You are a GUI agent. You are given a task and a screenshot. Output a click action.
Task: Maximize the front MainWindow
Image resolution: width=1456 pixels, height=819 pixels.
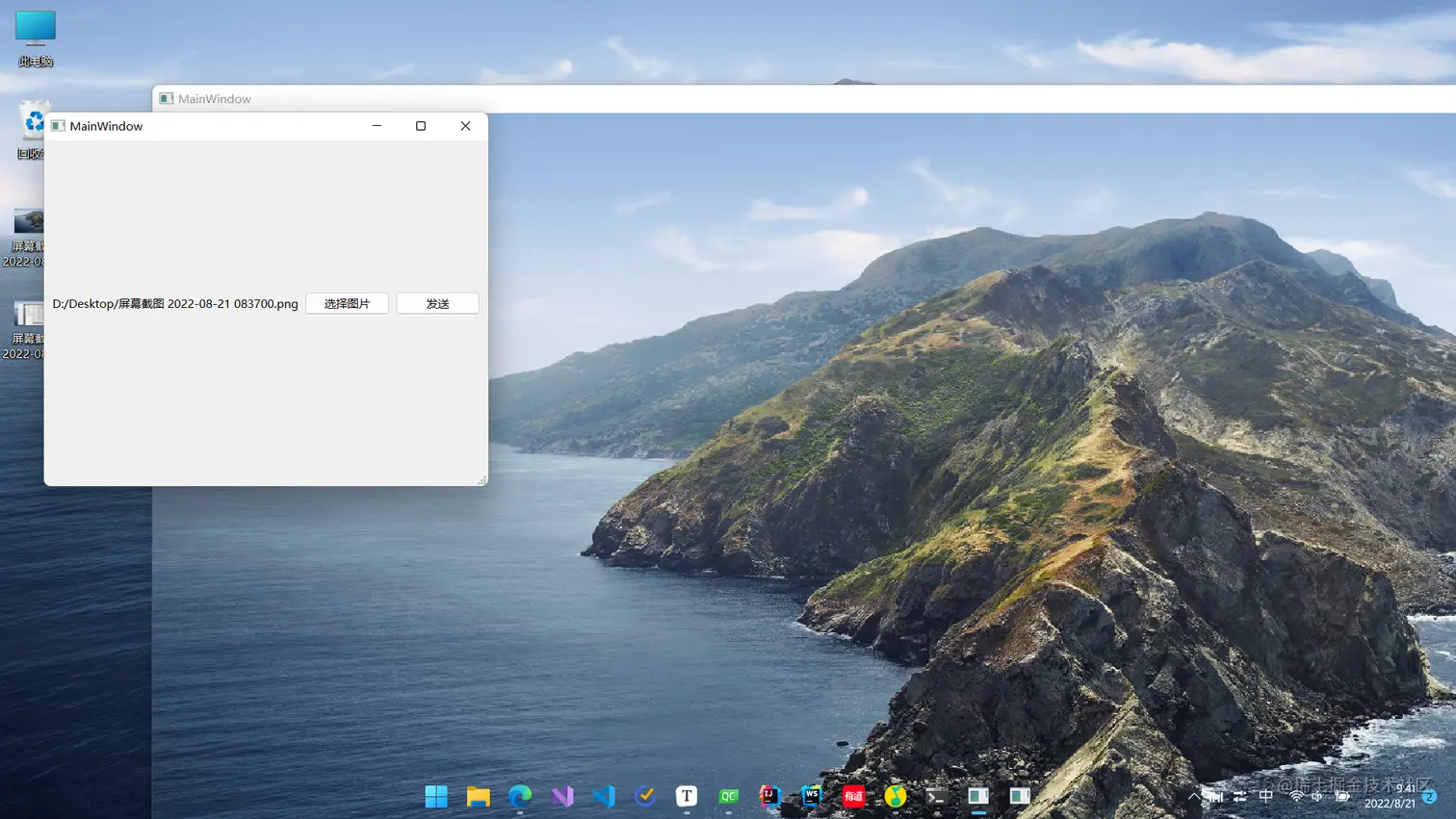(421, 126)
